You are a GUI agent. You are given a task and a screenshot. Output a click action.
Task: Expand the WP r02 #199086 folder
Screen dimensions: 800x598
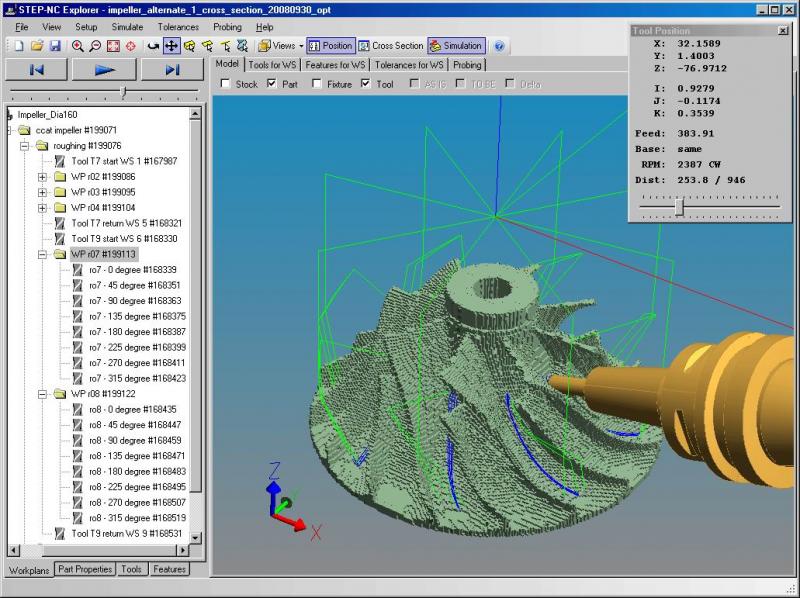[43, 177]
